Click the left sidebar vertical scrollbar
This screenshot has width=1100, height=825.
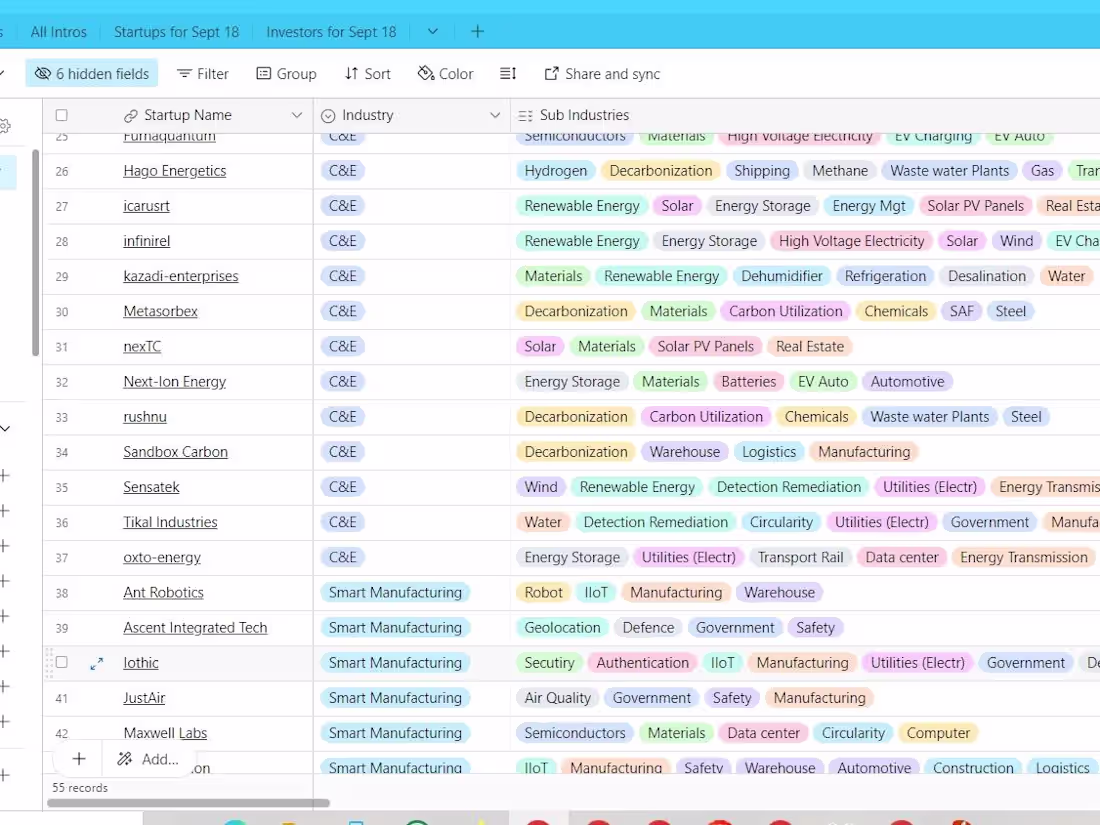(x=35, y=253)
